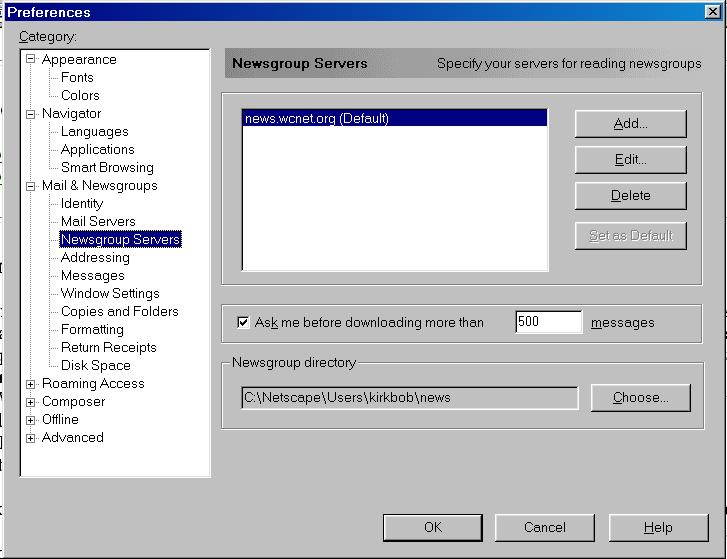Screen dimensions: 727x559
Task: Delete the selected newsgroup server
Action: (630, 196)
